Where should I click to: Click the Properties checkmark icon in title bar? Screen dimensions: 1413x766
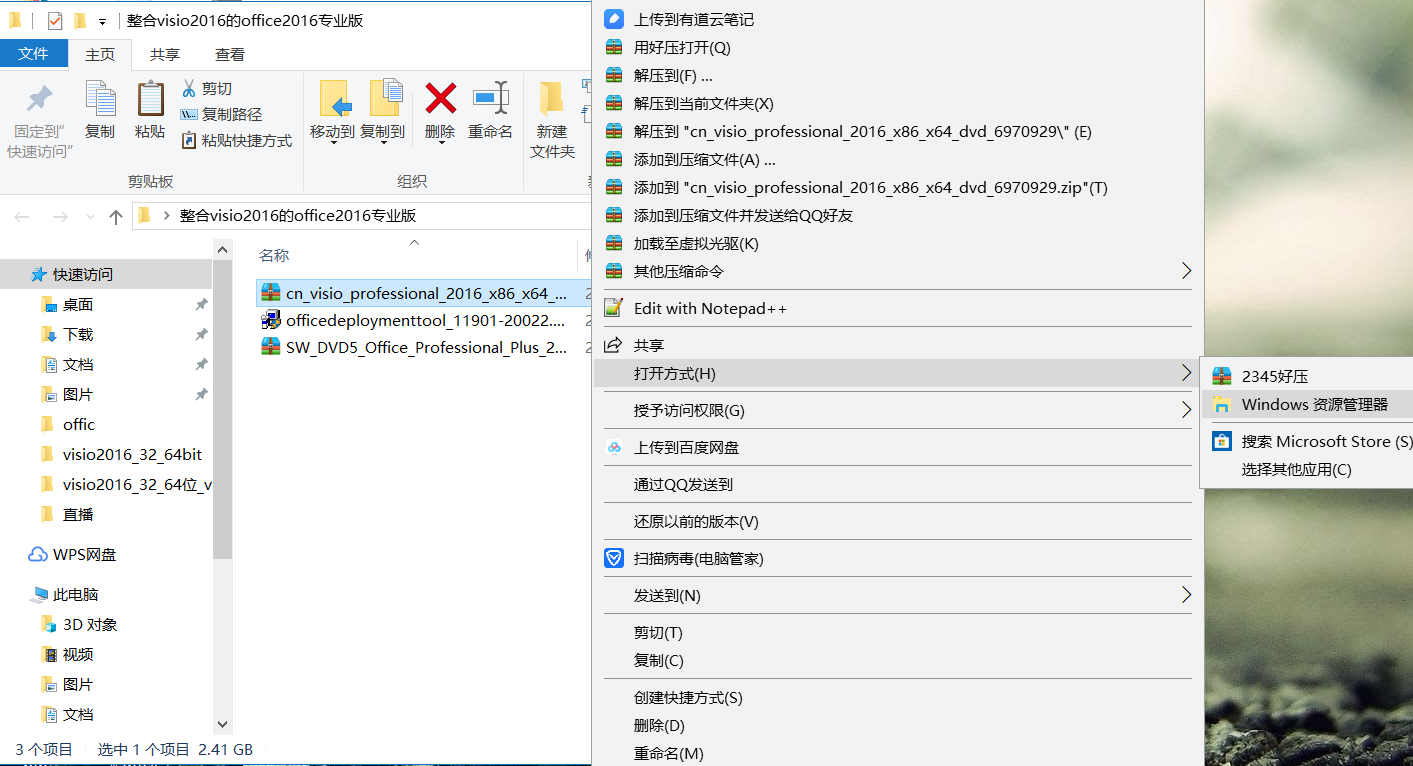point(55,20)
